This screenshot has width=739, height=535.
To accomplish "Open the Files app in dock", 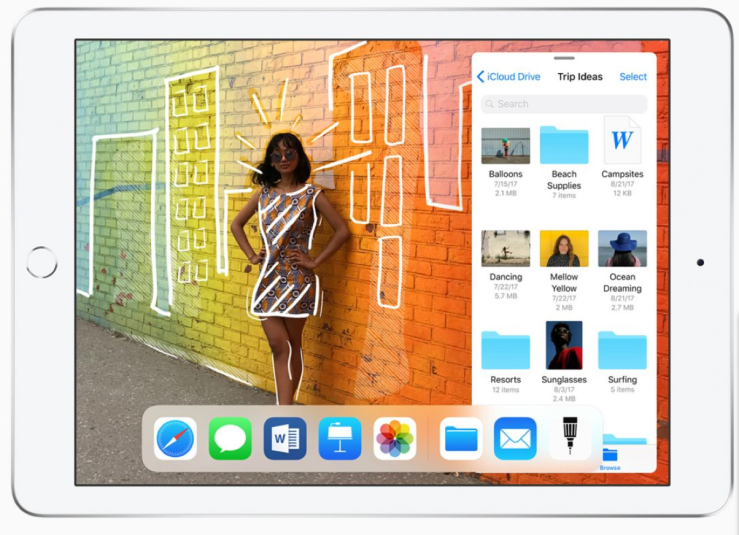I will (461, 438).
